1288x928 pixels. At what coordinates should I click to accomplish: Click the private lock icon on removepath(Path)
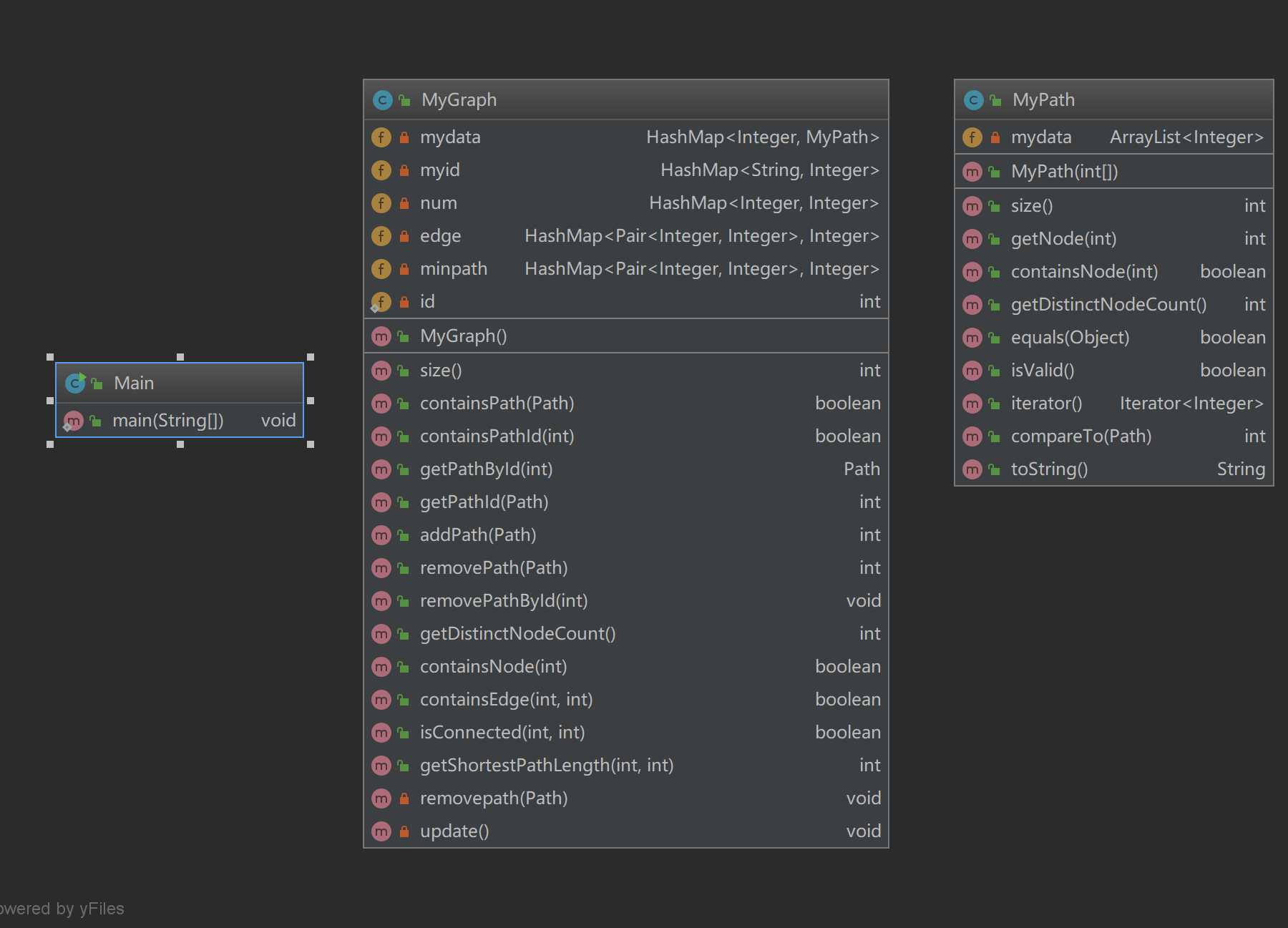pos(404,798)
